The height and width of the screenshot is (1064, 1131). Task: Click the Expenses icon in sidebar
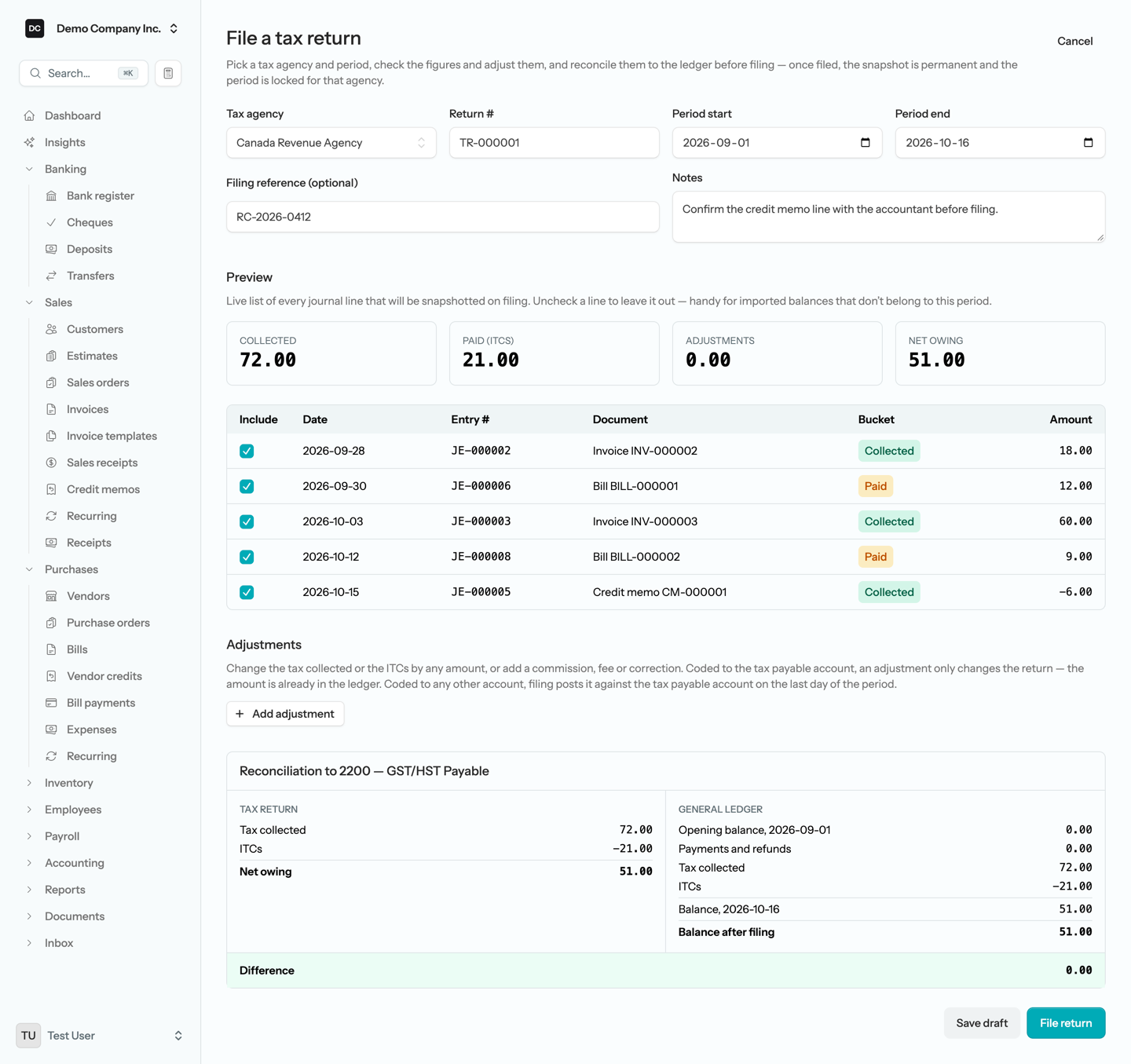[51, 729]
